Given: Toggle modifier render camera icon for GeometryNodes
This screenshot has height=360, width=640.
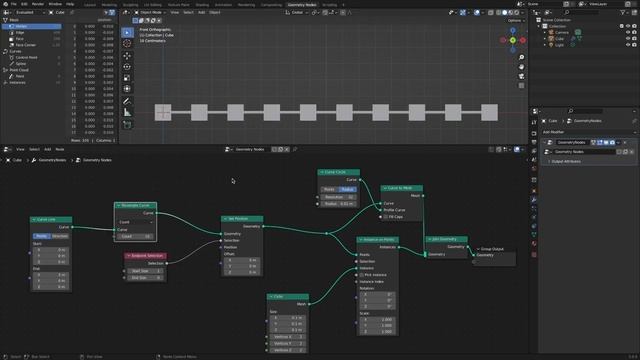Looking at the screenshot, I should 612,142.
